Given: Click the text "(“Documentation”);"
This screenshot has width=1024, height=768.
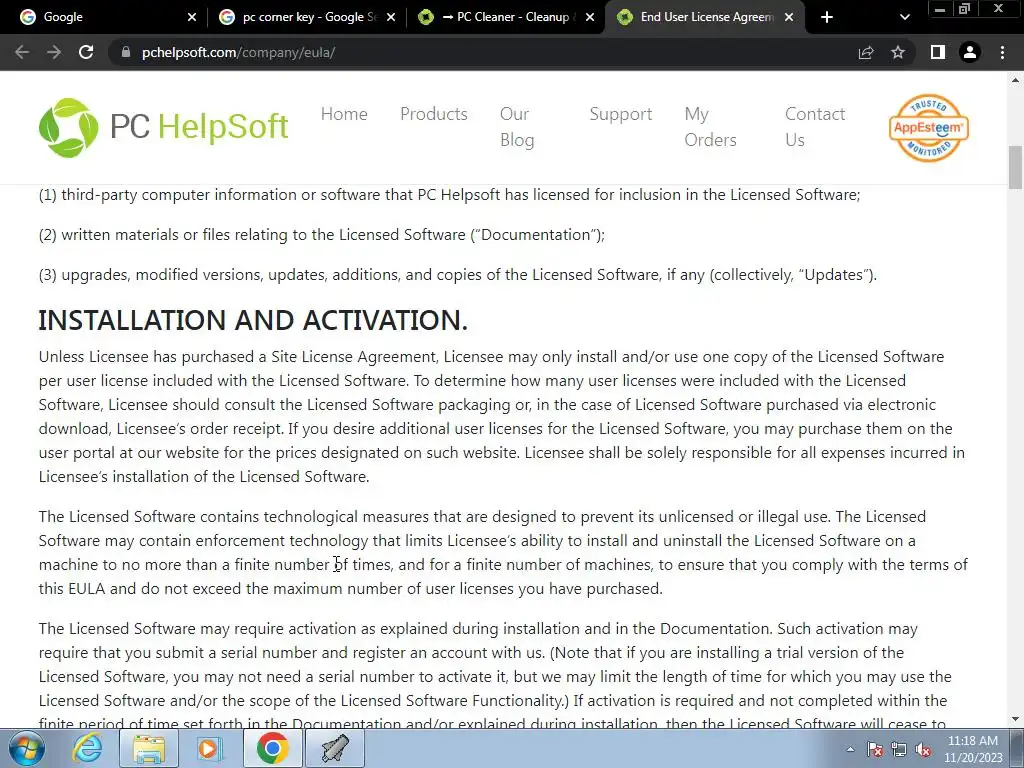Looking at the screenshot, I should 537,235.
